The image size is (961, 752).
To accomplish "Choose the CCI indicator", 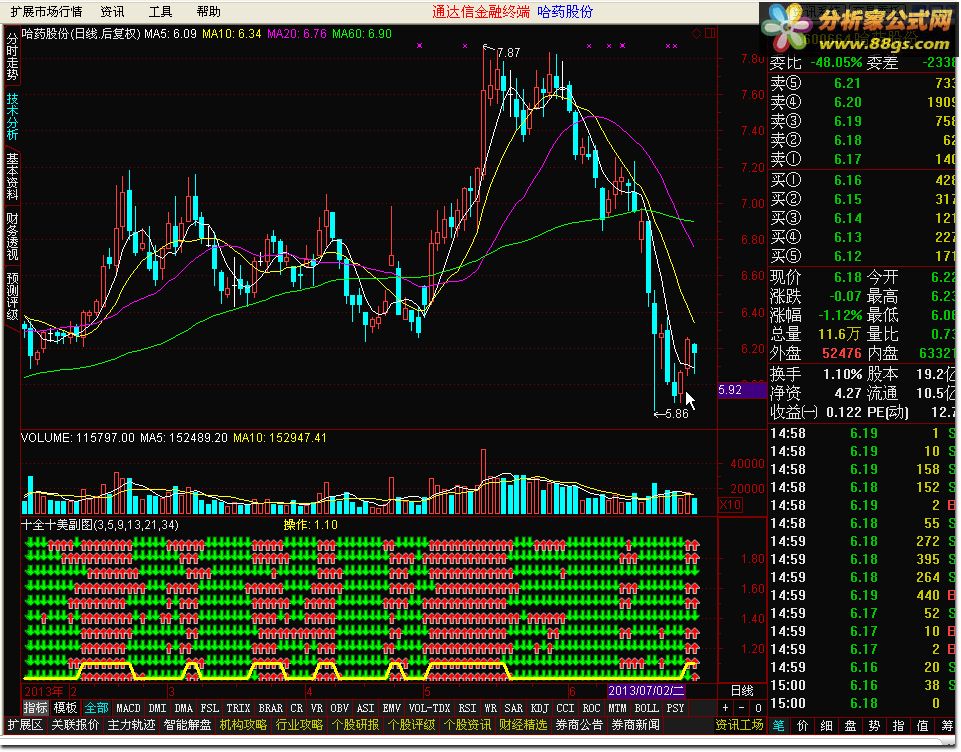I will point(565,708).
